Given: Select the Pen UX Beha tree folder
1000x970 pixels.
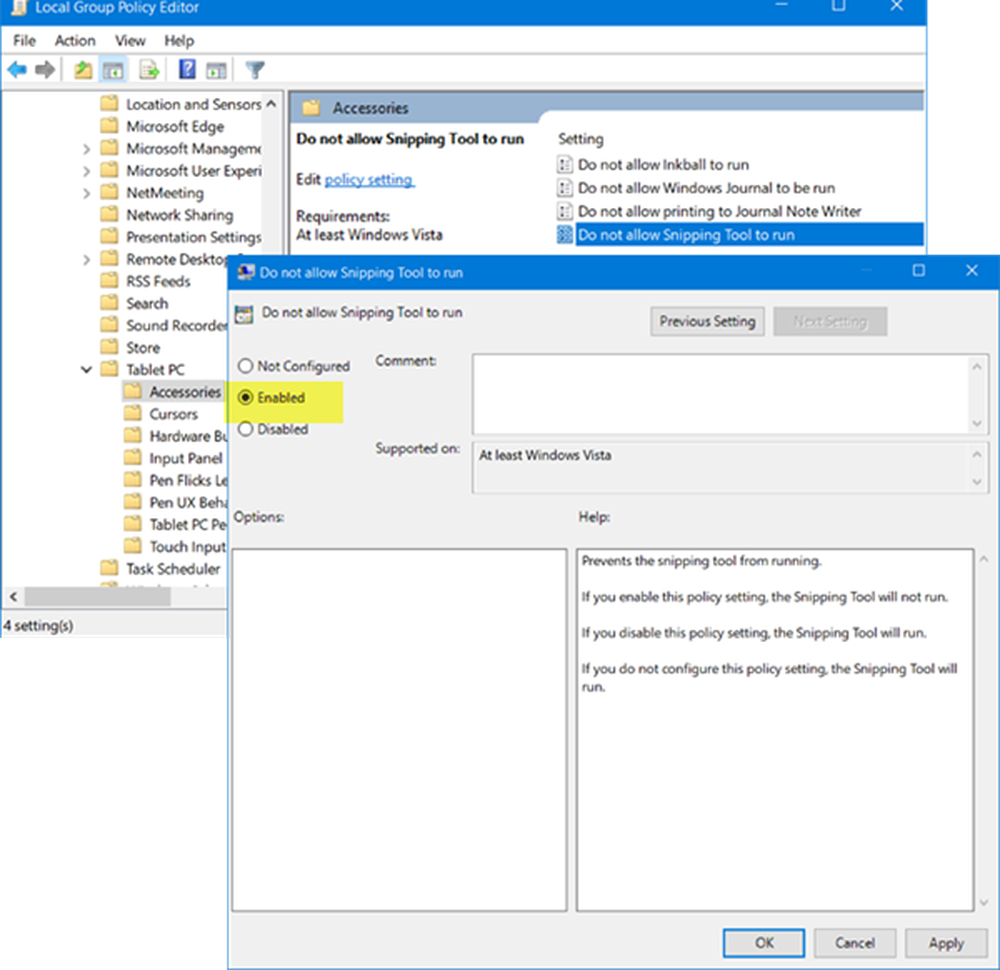Looking at the screenshot, I should (188, 503).
